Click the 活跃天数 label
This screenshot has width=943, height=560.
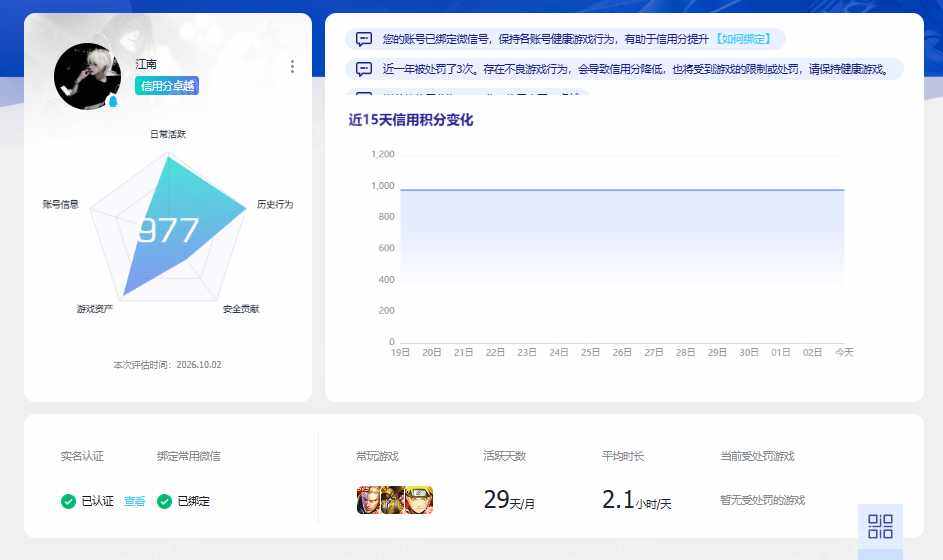pyautogui.click(x=505, y=457)
